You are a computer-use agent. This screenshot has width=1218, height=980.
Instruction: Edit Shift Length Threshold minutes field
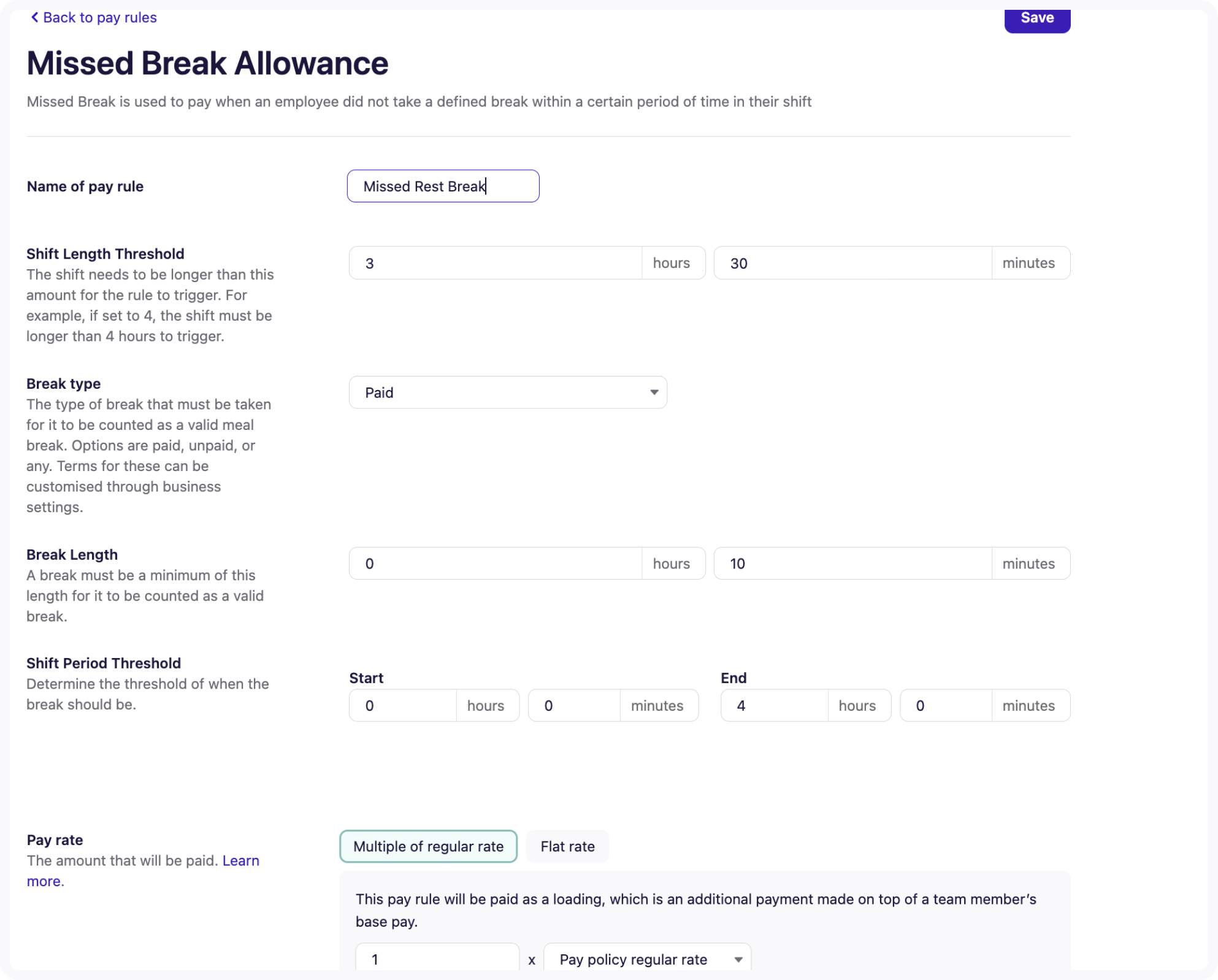tap(852, 264)
